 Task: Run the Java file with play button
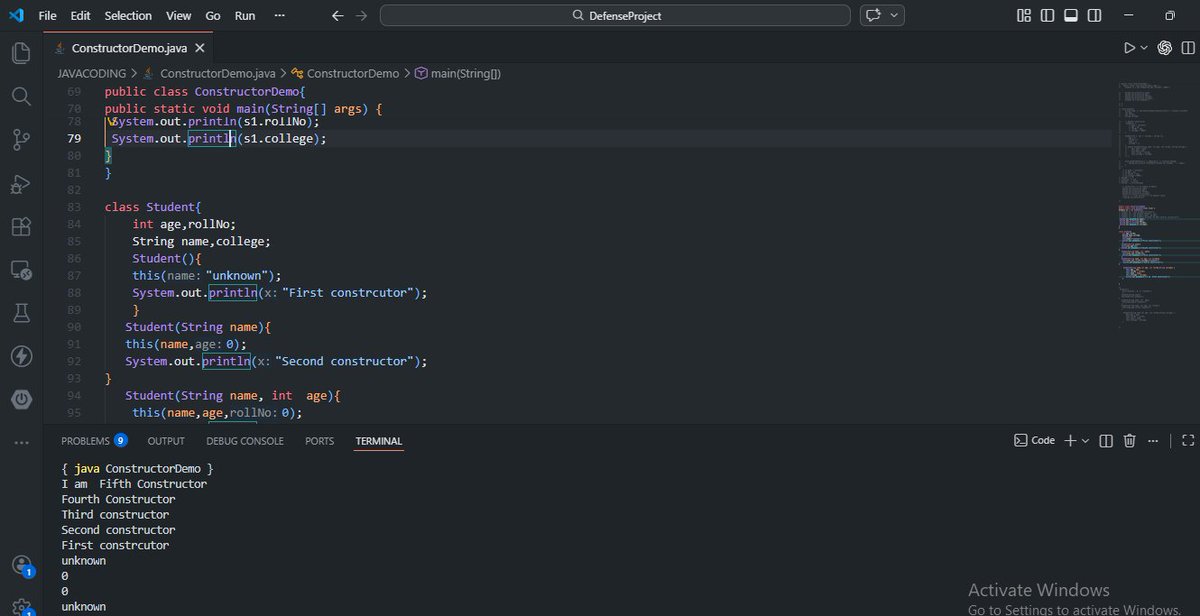click(1129, 48)
